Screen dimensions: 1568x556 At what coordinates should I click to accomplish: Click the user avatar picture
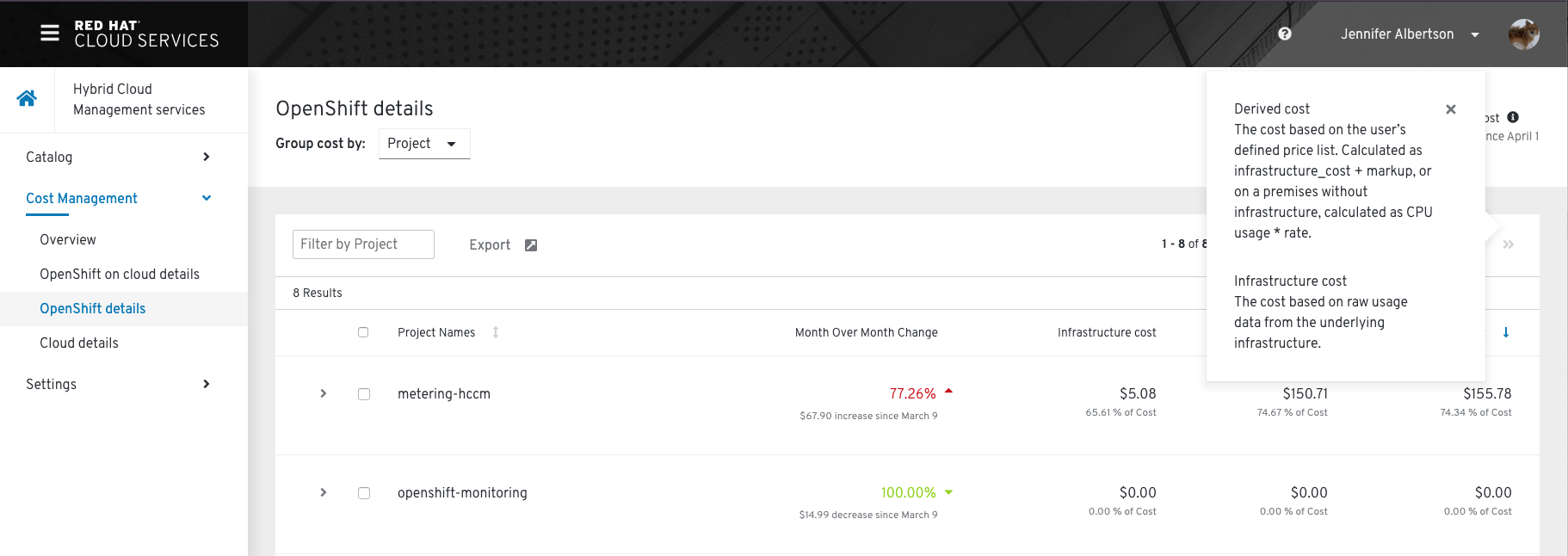coord(1524,34)
